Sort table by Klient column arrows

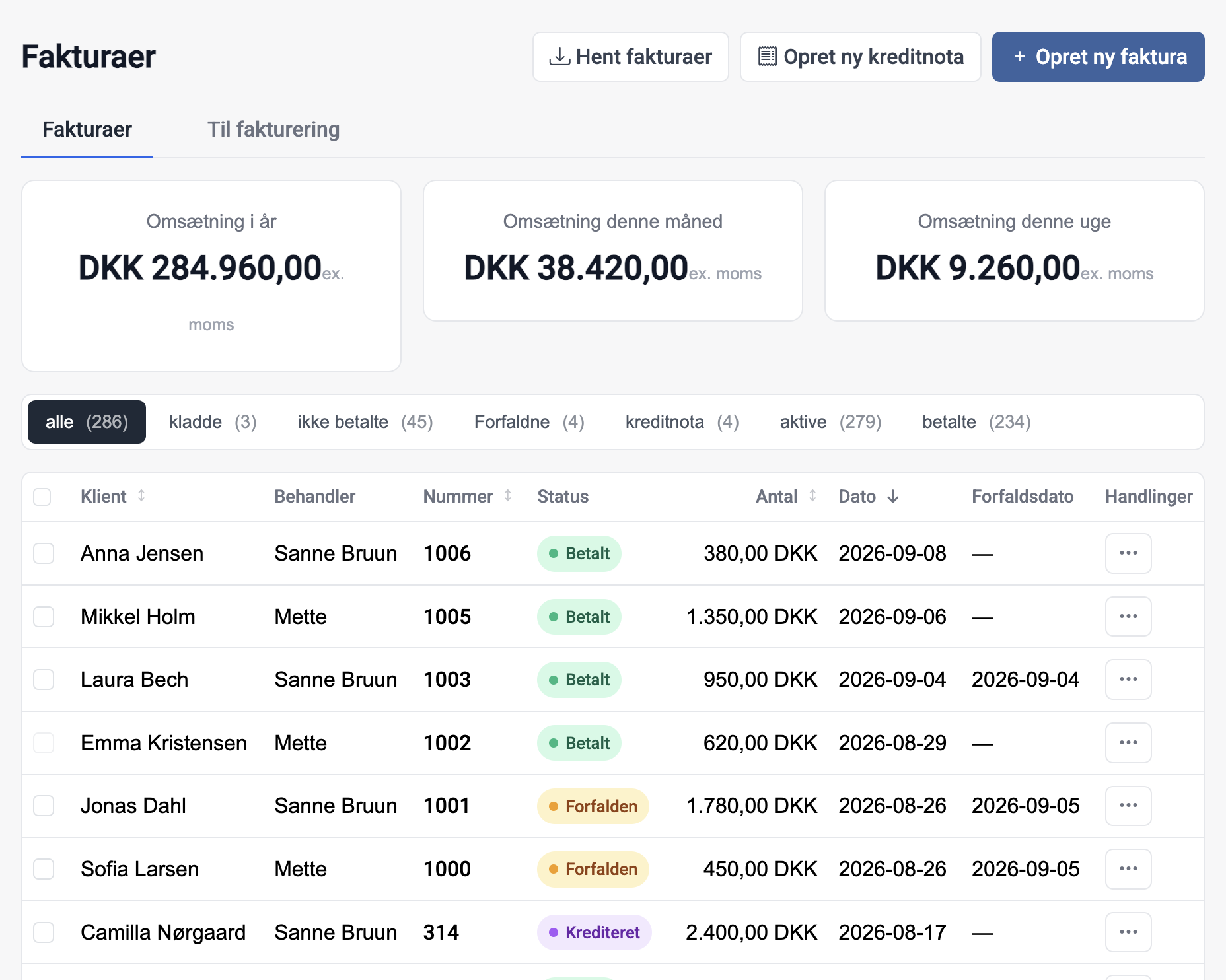(x=141, y=496)
